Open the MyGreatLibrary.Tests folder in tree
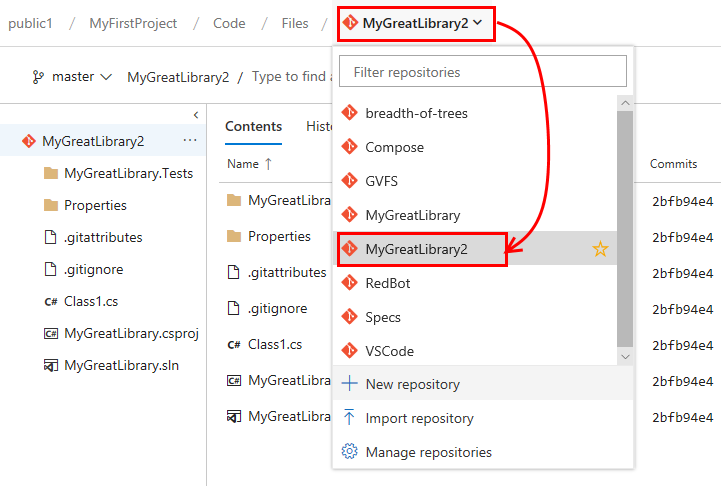Image resolution: width=721 pixels, height=486 pixels. click(x=128, y=173)
